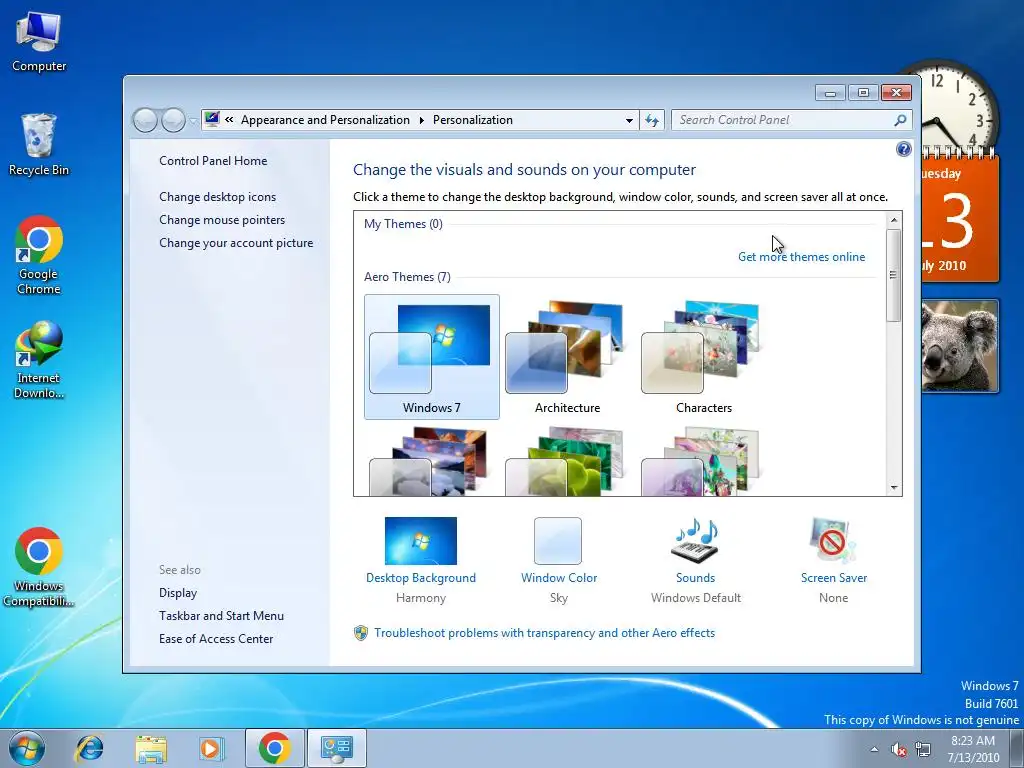Screen dimensions: 1024x768
Task: Open the Recycle Bin desktop icon
Action: click(x=39, y=145)
